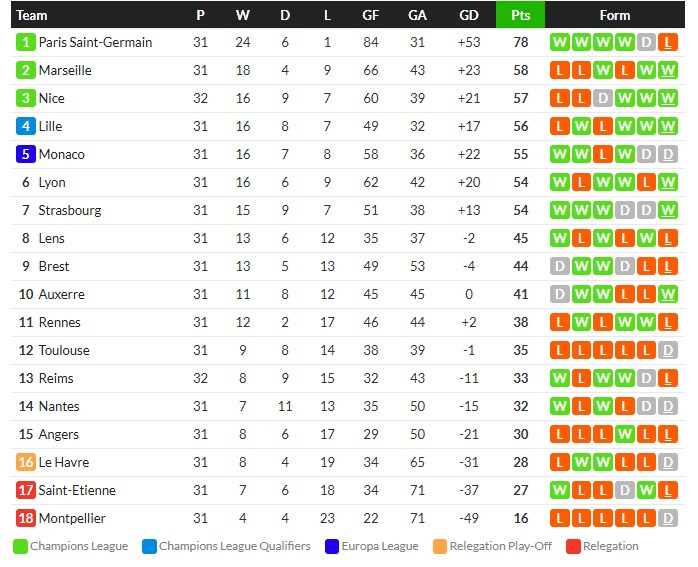Click the red Relegation legend swatch
This screenshot has height=567, width=698.
coord(573,547)
